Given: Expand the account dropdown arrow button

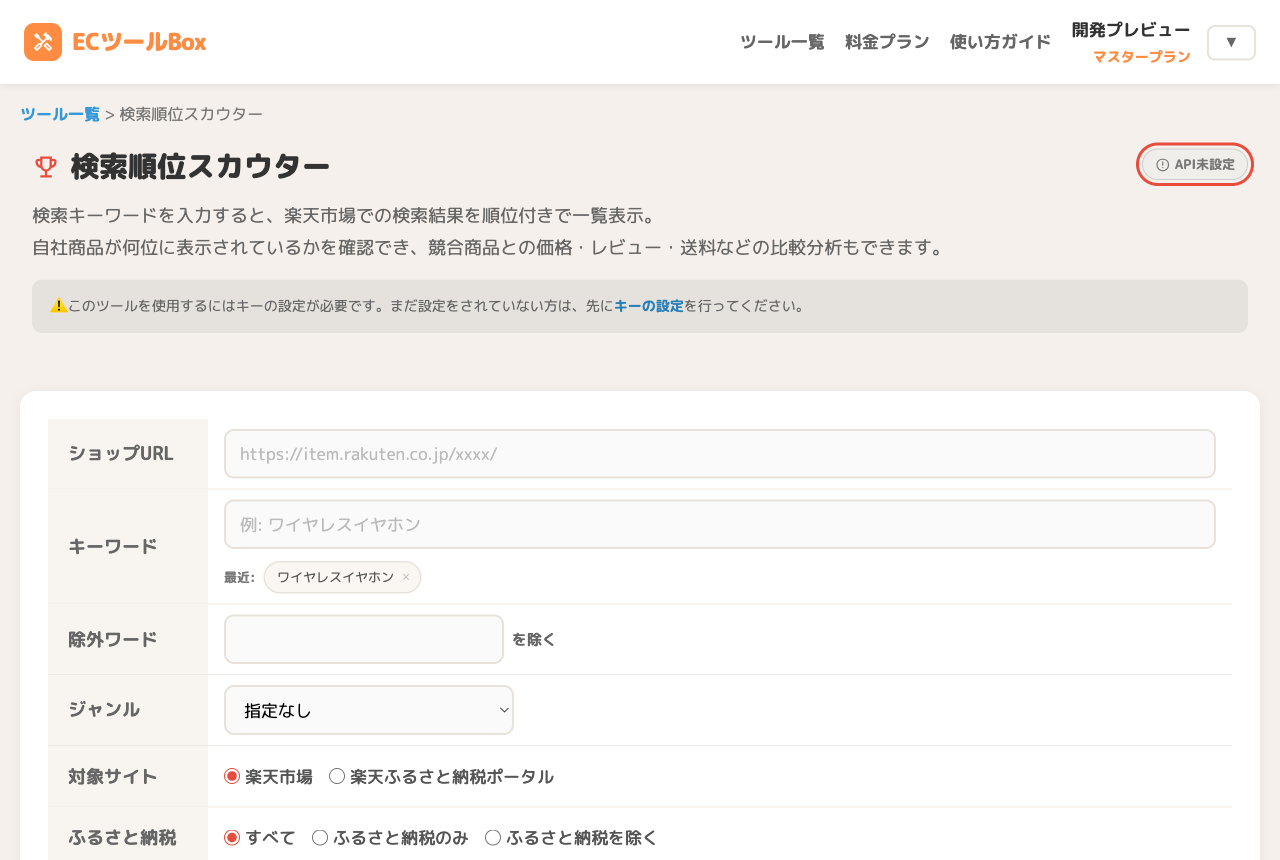Looking at the screenshot, I should [1231, 42].
